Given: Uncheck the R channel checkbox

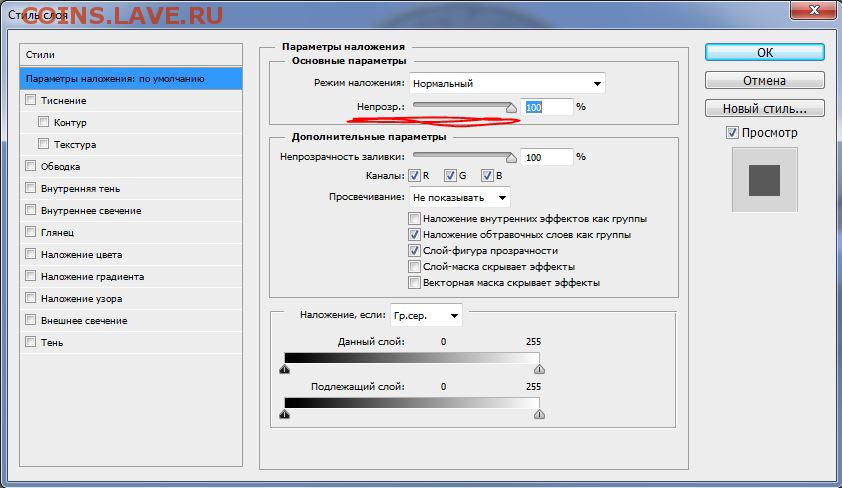Looking at the screenshot, I should (x=414, y=176).
